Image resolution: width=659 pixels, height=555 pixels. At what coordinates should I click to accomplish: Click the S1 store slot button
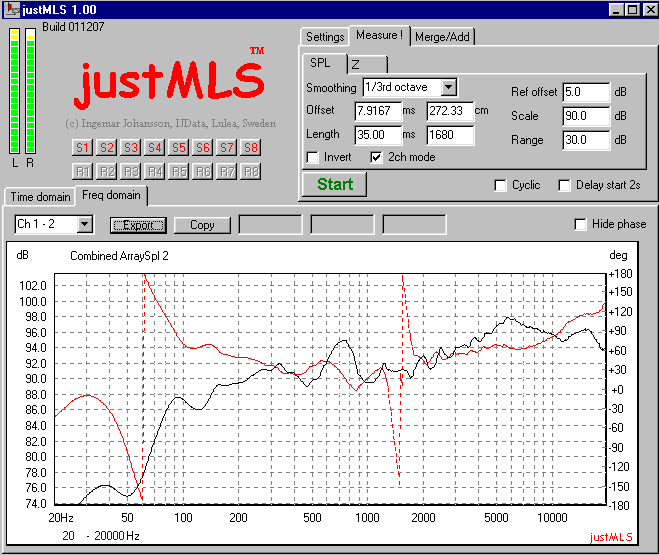(82, 147)
